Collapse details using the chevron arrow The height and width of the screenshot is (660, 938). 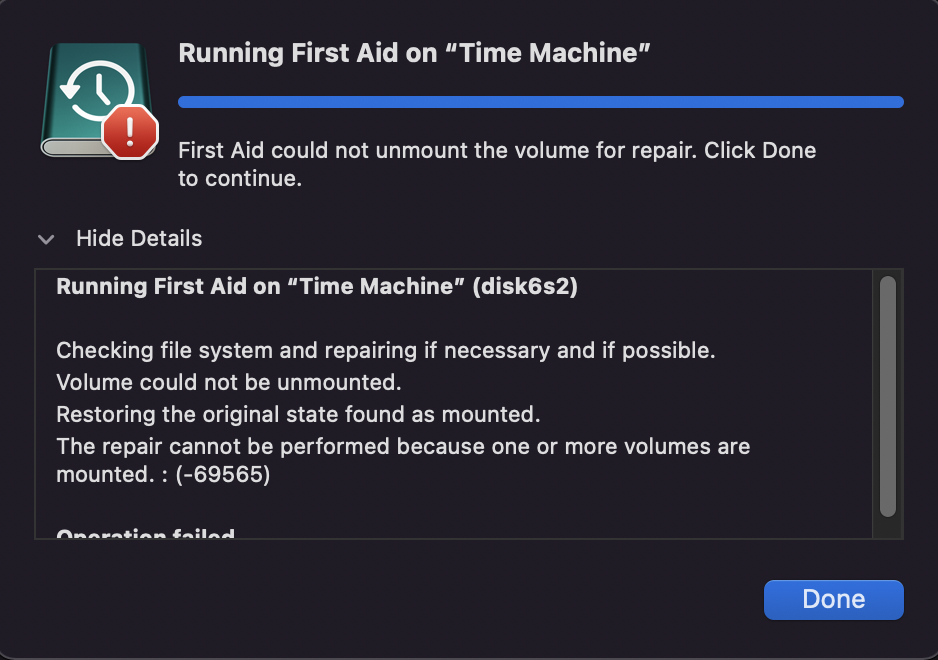[45, 239]
